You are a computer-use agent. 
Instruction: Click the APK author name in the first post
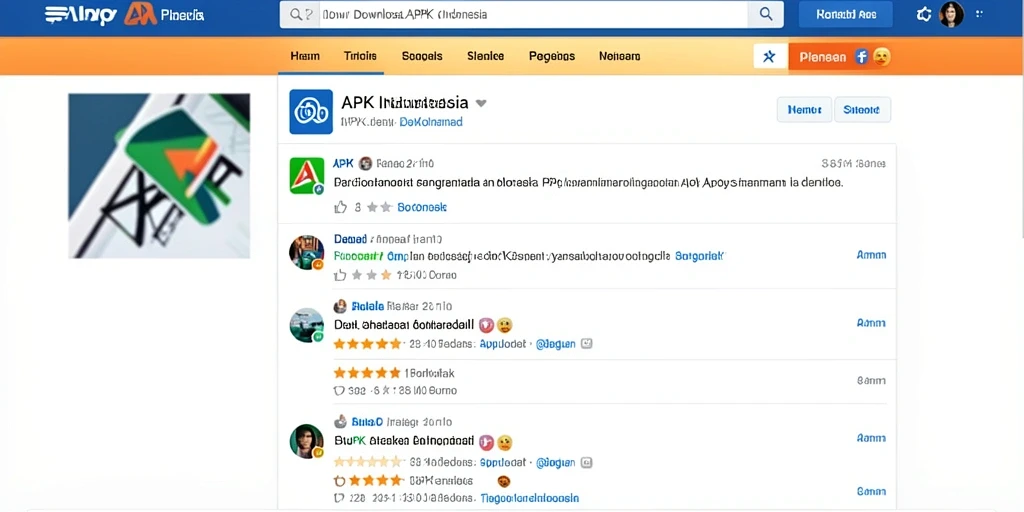pos(344,163)
